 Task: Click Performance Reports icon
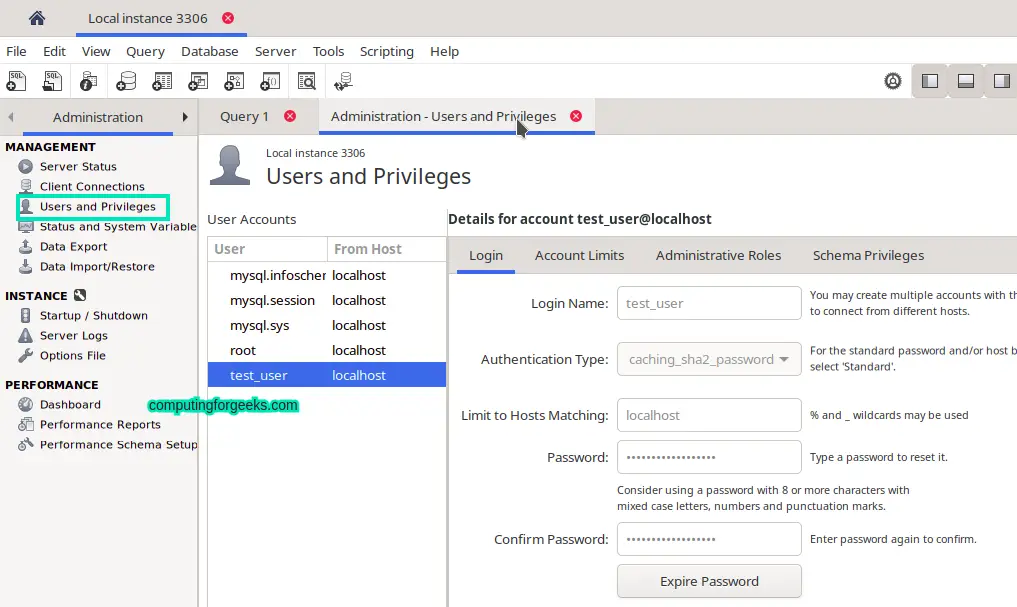click(x=25, y=425)
